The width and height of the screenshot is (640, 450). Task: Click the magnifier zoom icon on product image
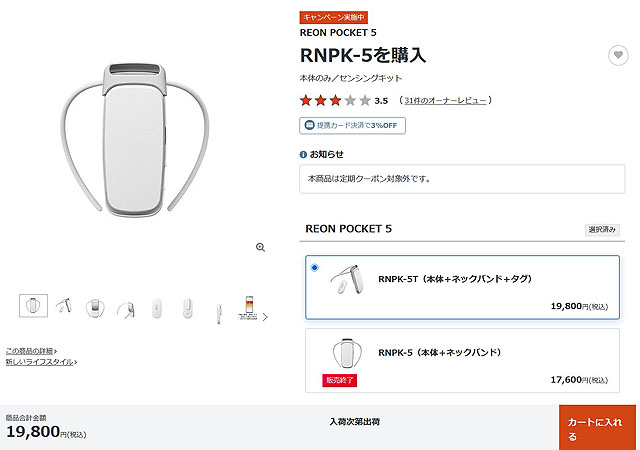[x=260, y=247]
